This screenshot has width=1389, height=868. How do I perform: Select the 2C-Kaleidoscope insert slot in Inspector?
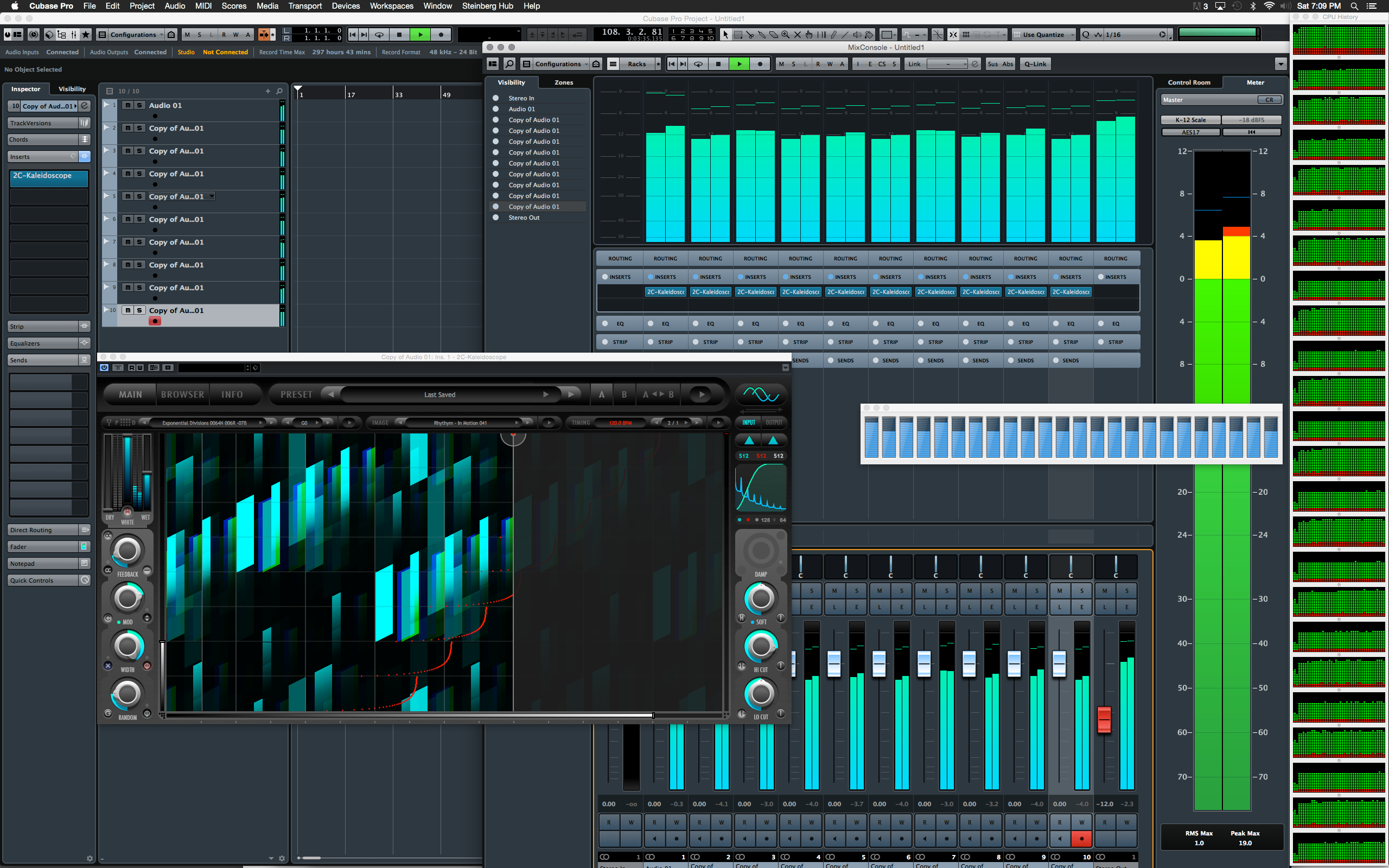(49, 178)
